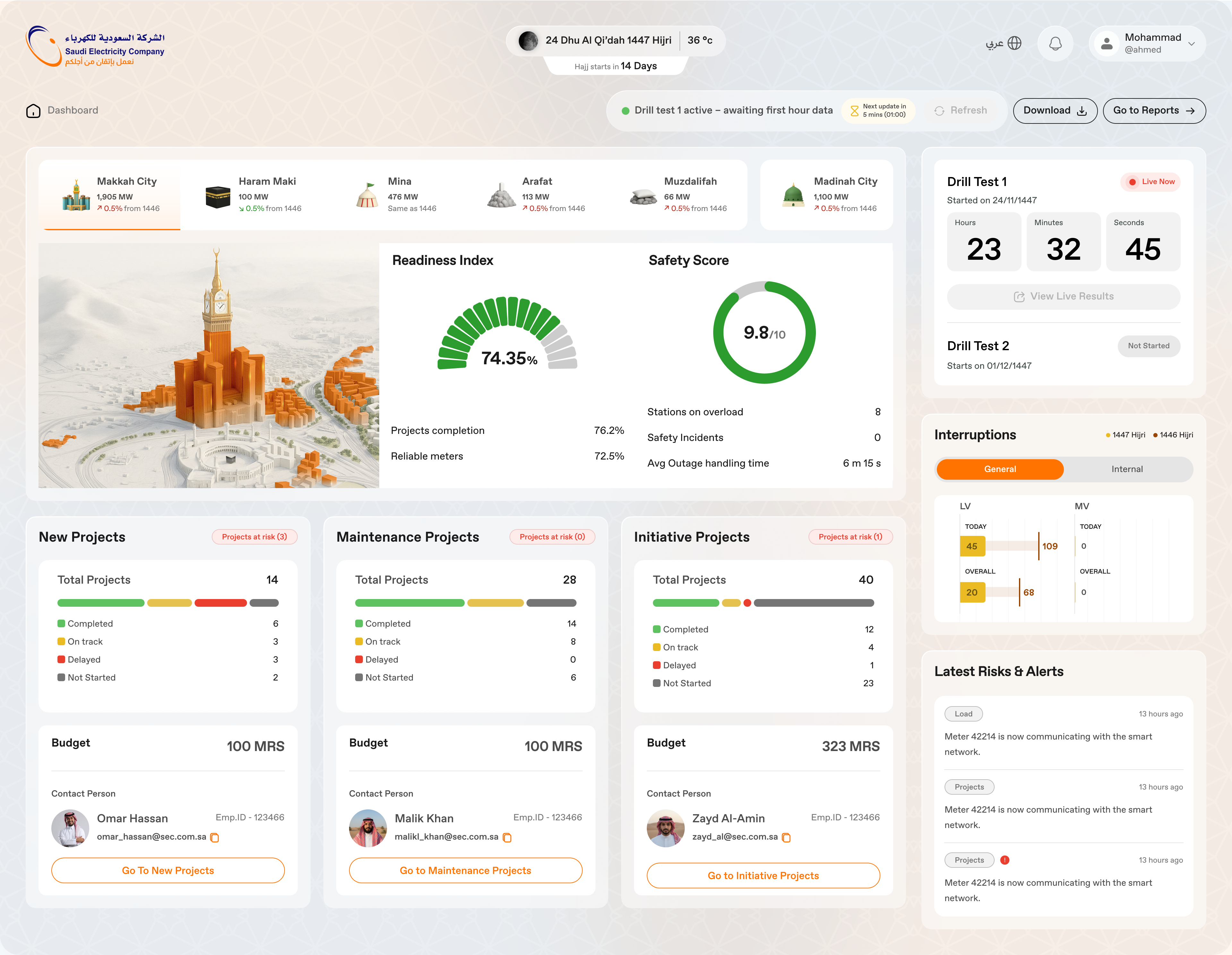Copy Malik Khan's email address
Viewport: 1232px width, 955px height.
507,838
